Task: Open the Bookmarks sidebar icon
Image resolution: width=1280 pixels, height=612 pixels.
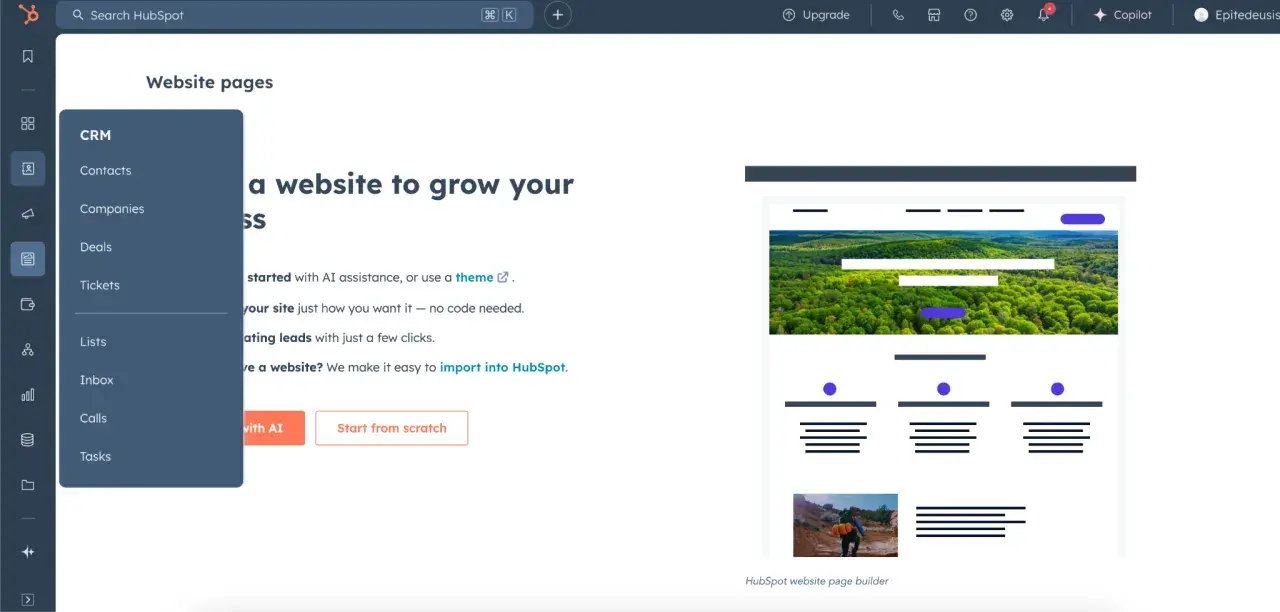Action: click(x=28, y=56)
